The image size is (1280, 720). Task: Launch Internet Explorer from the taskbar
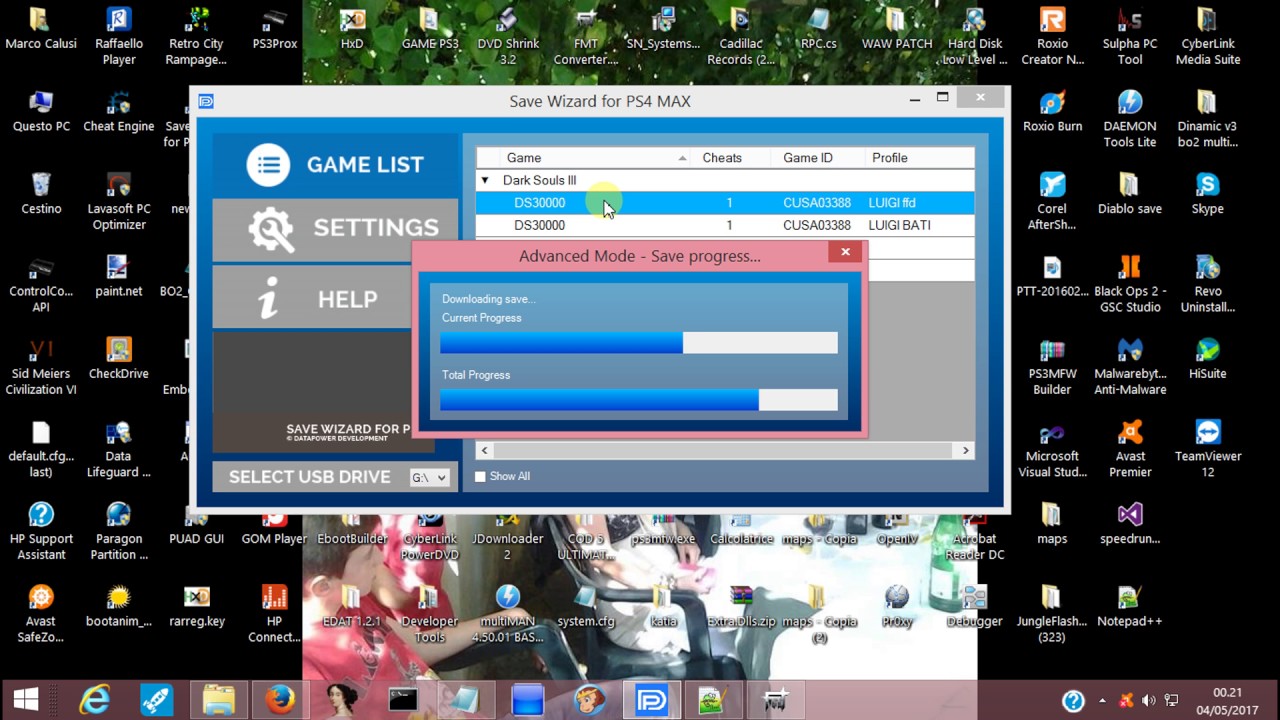point(94,700)
